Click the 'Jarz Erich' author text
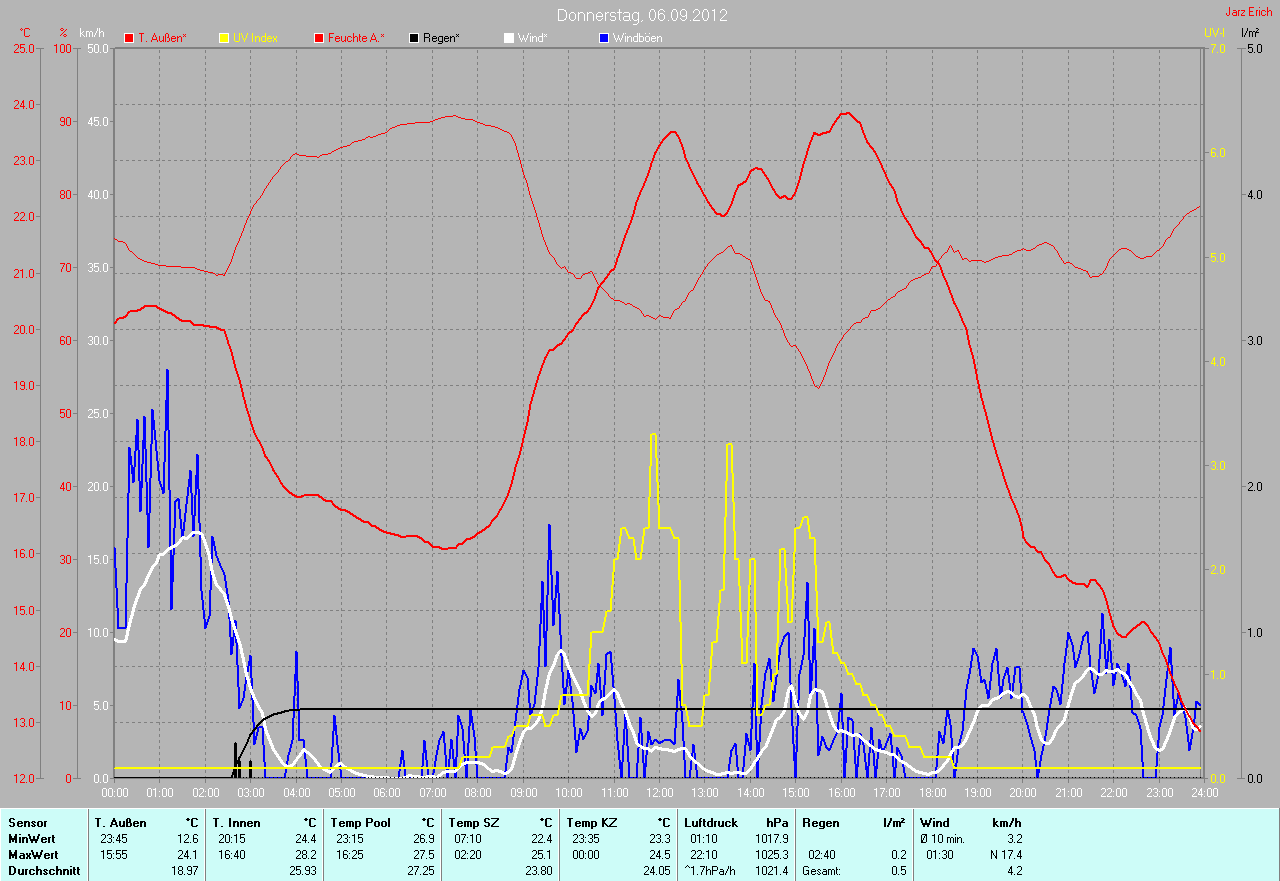The image size is (1280, 881). point(1249,11)
